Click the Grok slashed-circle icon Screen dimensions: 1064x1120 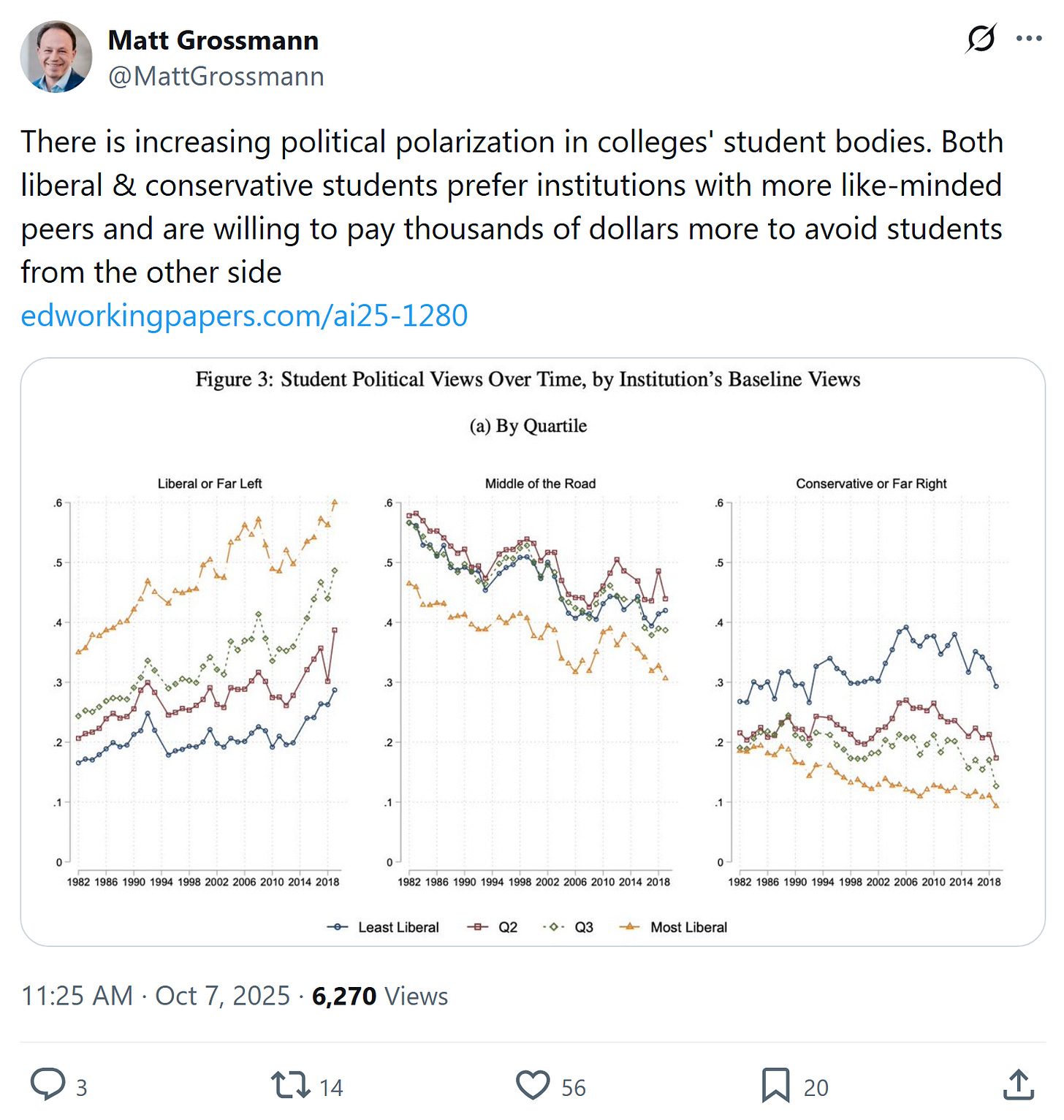click(980, 38)
